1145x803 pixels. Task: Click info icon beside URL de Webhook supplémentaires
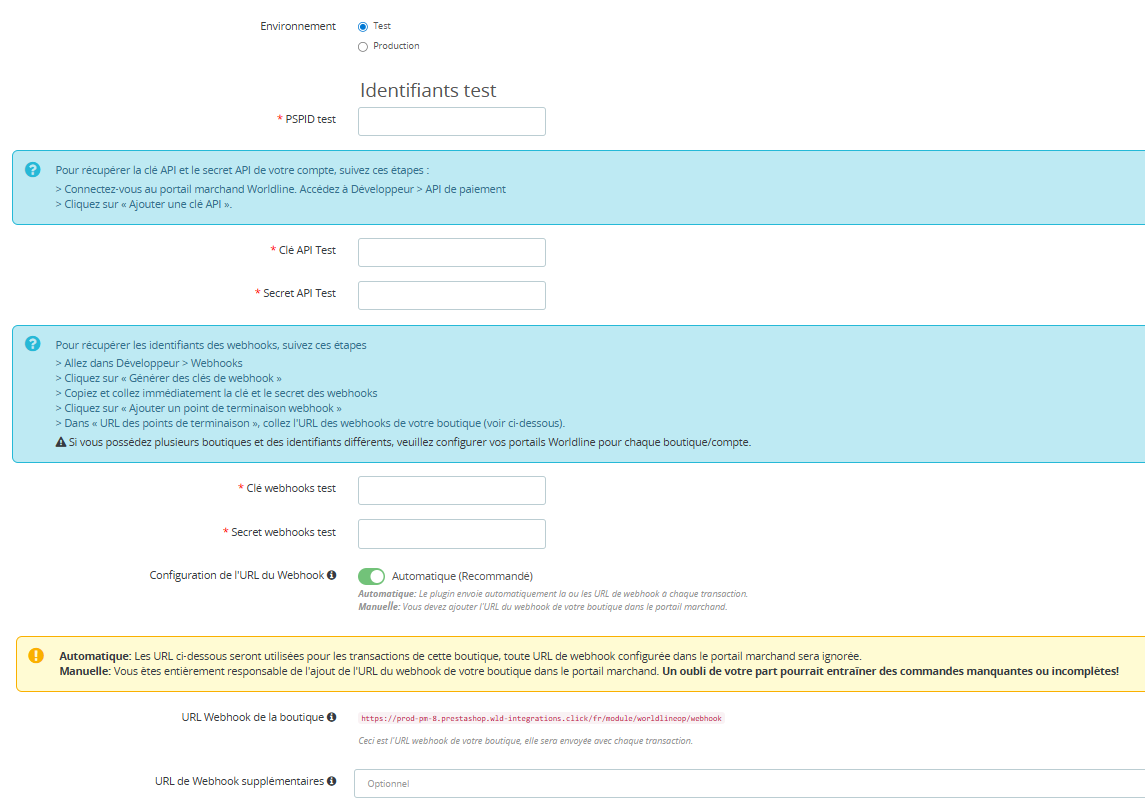pyautogui.click(x=331, y=782)
